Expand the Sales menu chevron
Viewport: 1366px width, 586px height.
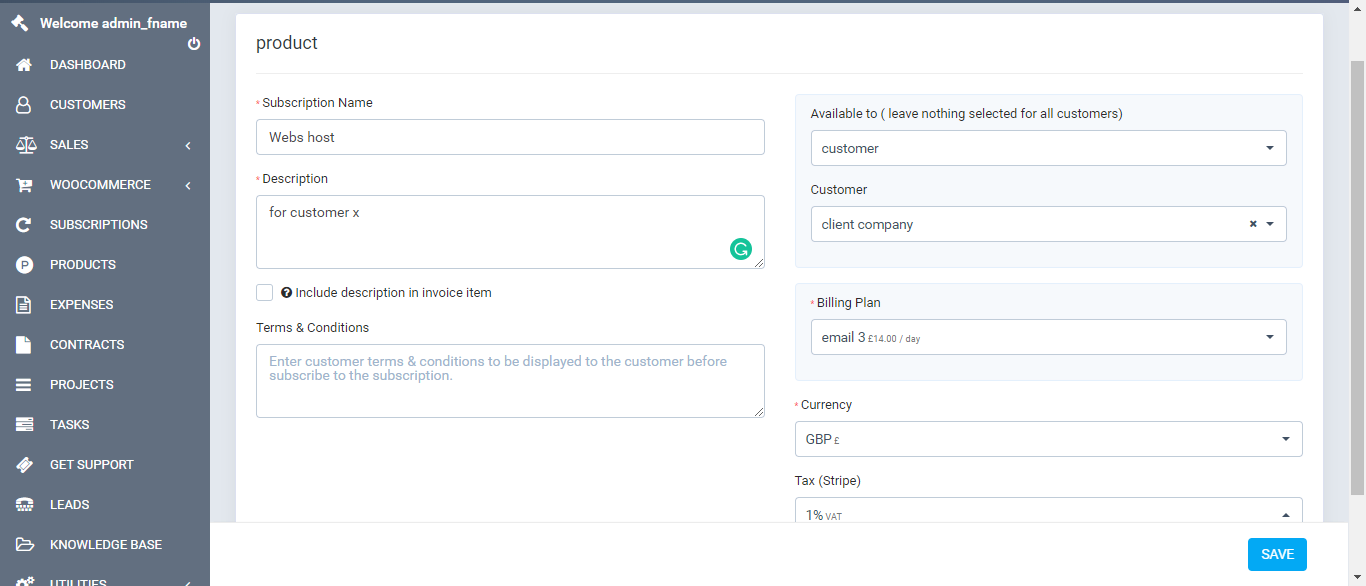click(188, 146)
